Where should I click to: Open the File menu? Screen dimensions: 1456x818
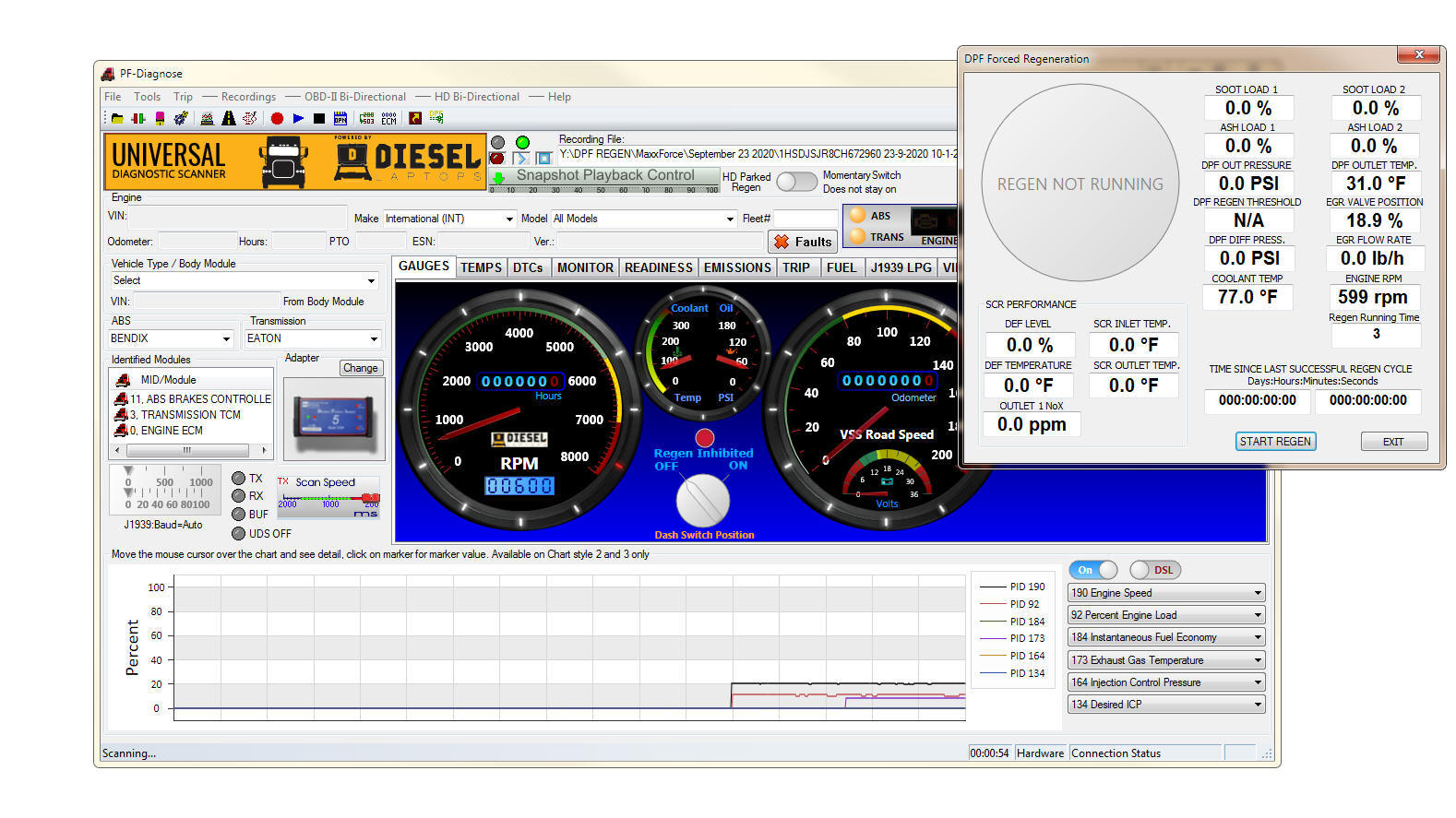(x=113, y=97)
